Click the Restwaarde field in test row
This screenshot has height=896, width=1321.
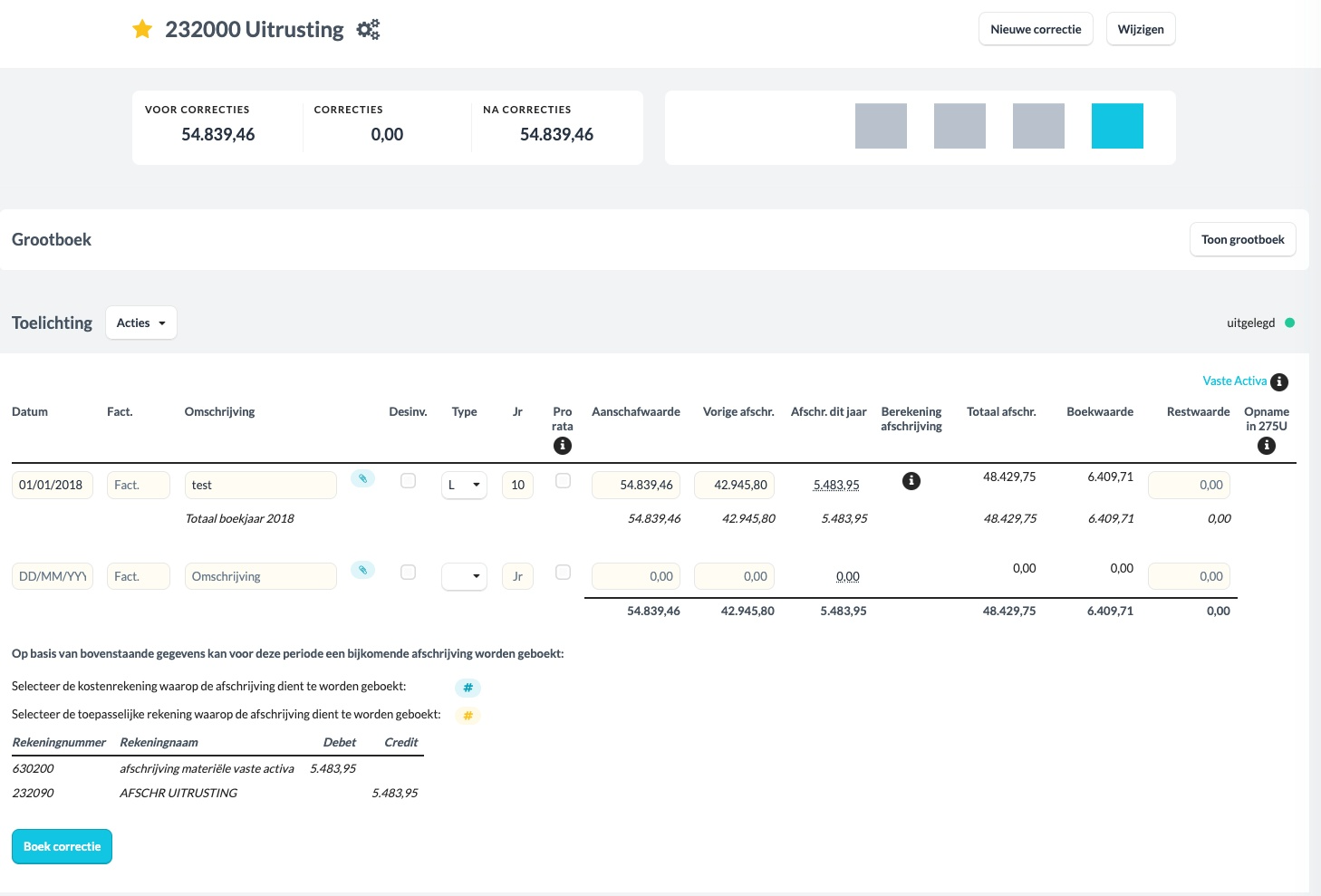[1189, 485]
